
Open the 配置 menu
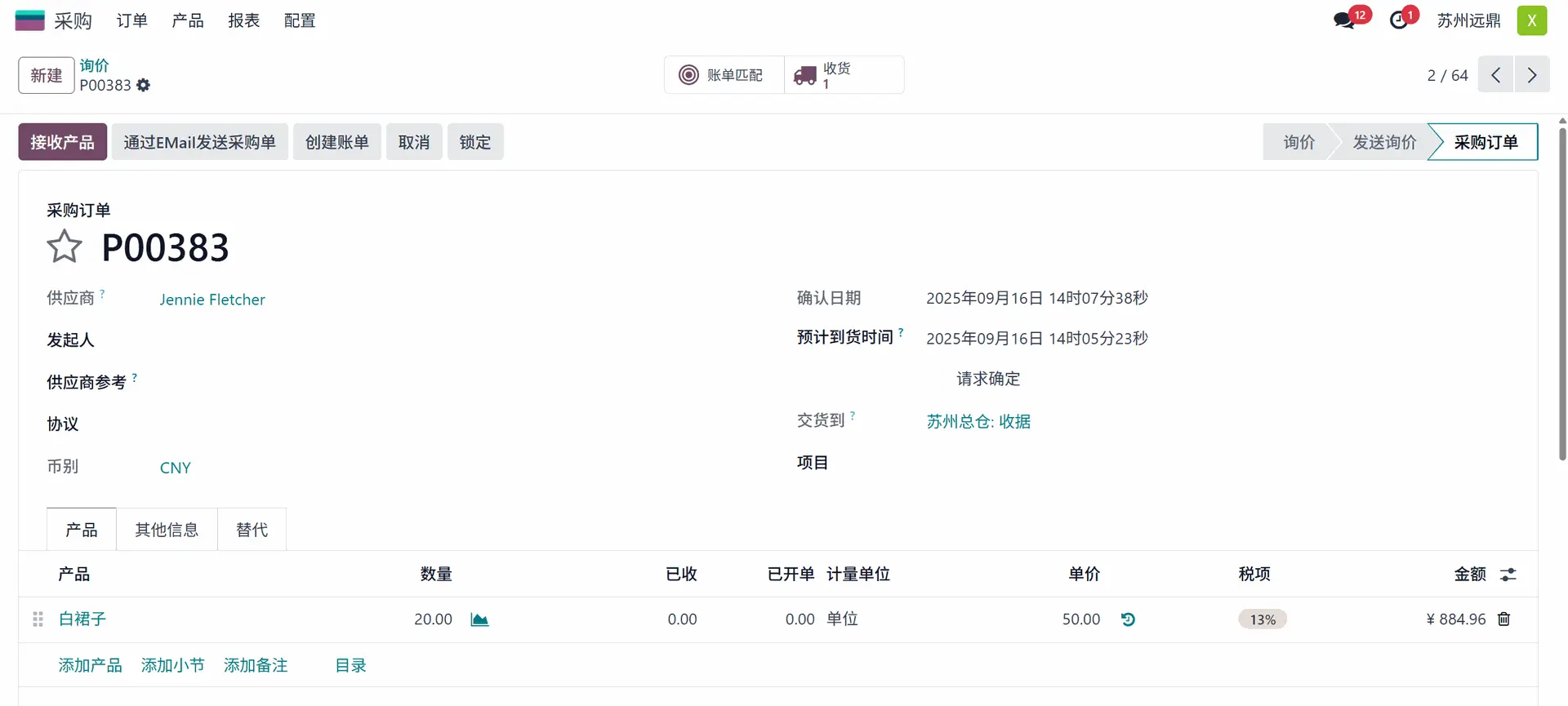[x=300, y=20]
